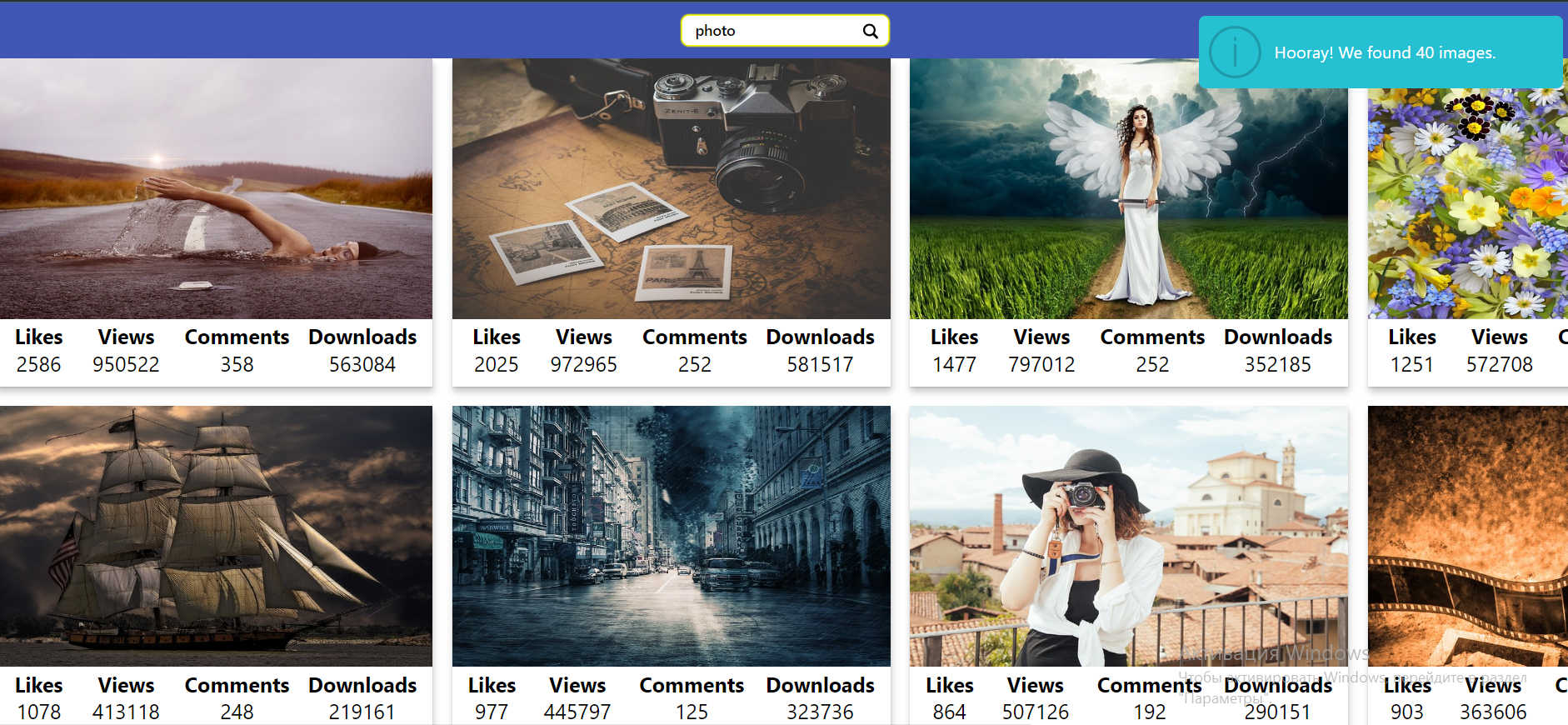Open the colorful flowers image
The image size is (1568, 725).
[1468, 203]
